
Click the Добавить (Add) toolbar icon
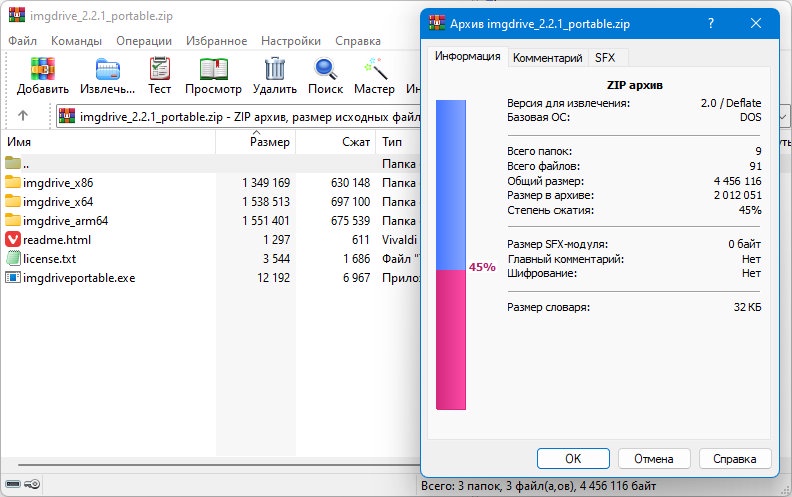click(x=42, y=69)
